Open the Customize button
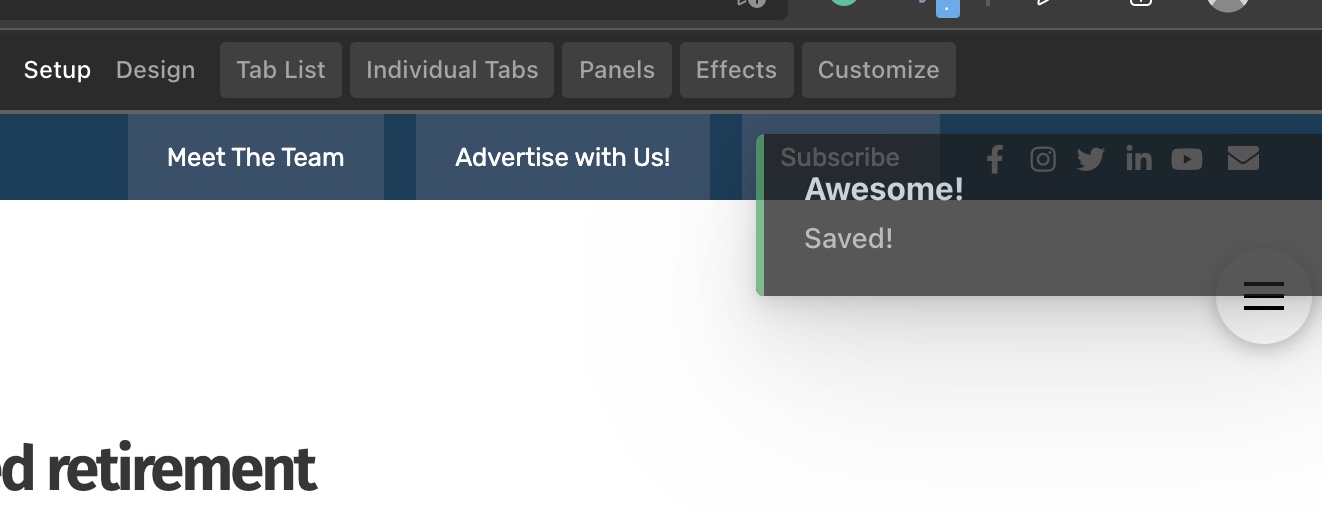 click(x=879, y=70)
